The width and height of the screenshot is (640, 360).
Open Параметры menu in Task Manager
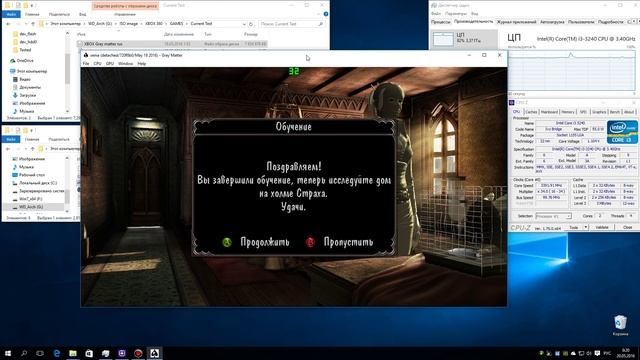(x=456, y=14)
